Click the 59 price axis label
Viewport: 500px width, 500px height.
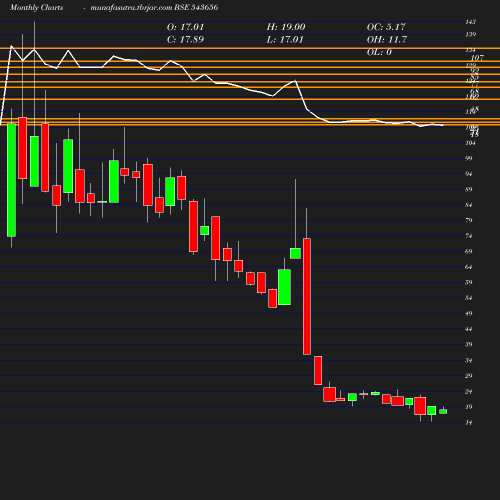(469, 282)
